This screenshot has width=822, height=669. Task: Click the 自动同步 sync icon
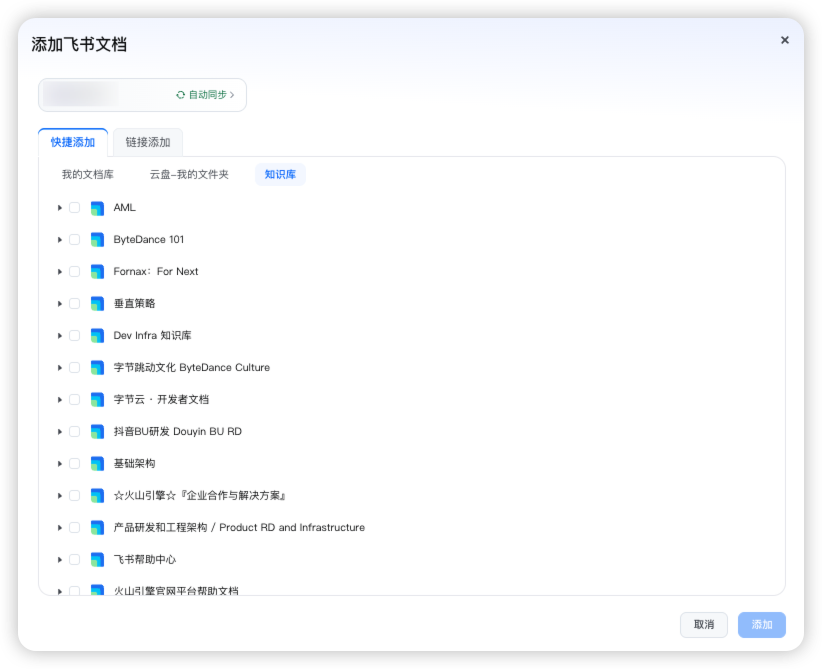pyautogui.click(x=181, y=95)
